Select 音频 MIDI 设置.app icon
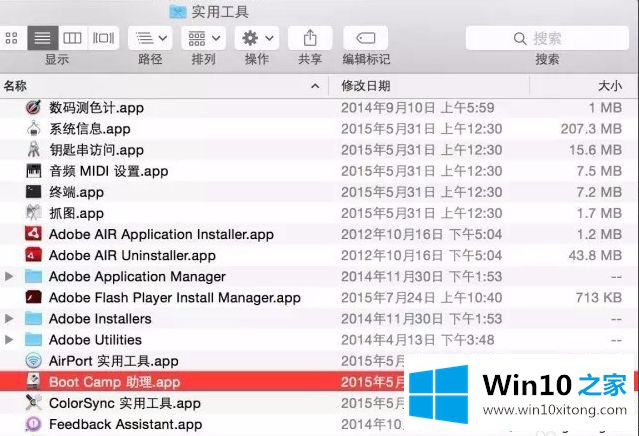Screen dimensions: 639x436 coord(33,171)
